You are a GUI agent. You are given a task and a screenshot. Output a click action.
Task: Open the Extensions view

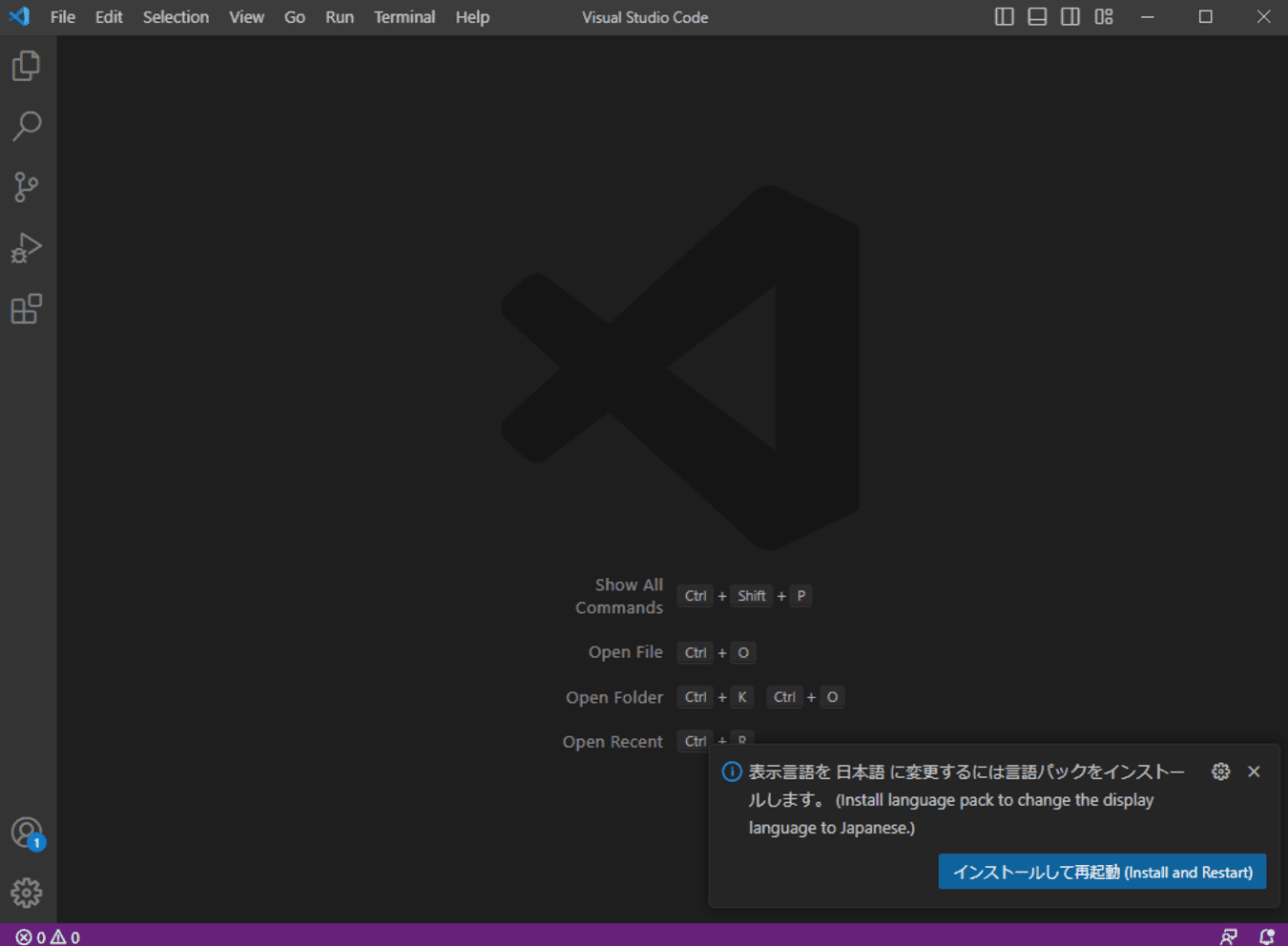click(27, 309)
